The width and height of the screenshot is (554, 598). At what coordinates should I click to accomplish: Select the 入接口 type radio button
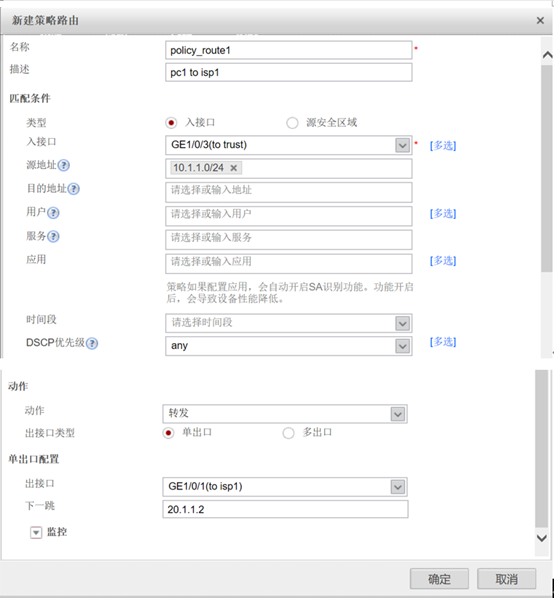click(171, 123)
